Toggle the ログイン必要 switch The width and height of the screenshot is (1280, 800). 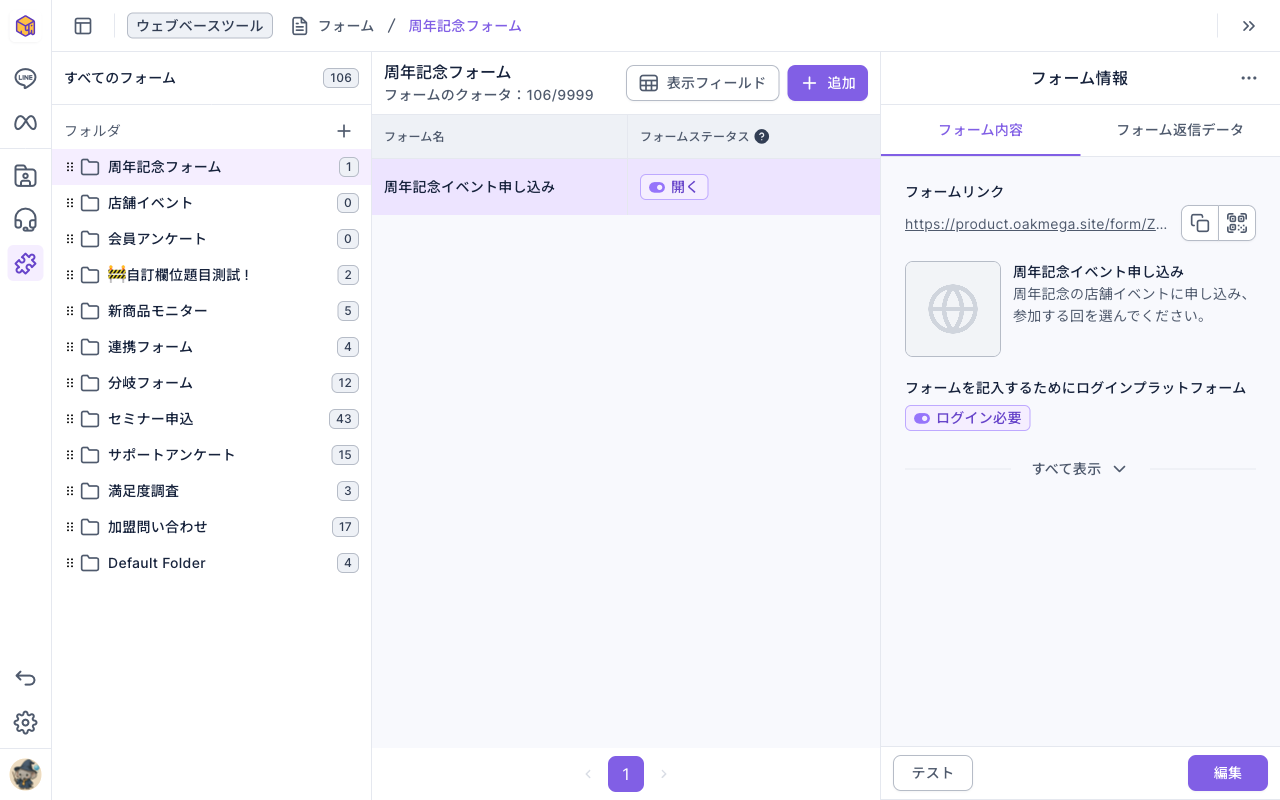pos(967,418)
